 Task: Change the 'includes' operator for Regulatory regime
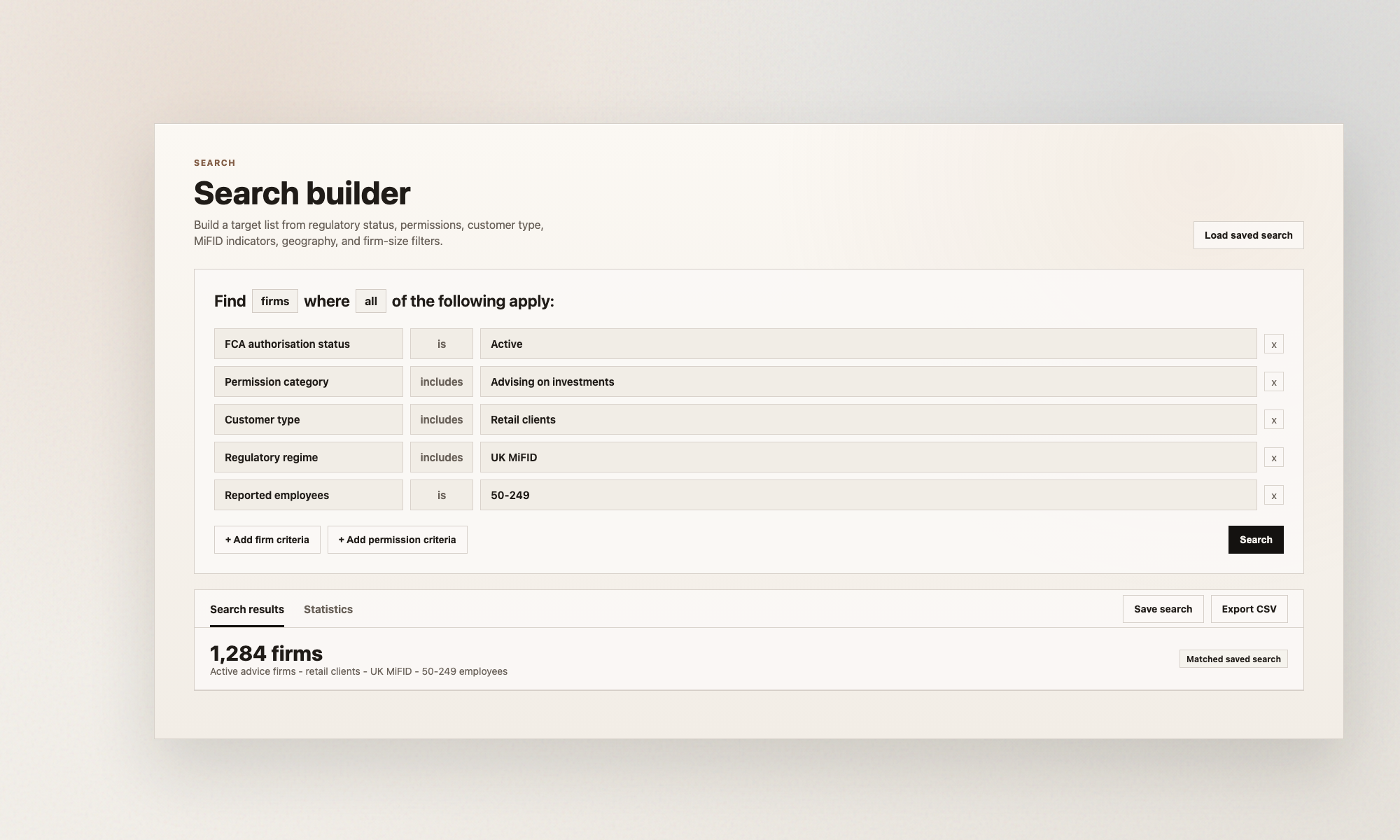[x=441, y=457]
